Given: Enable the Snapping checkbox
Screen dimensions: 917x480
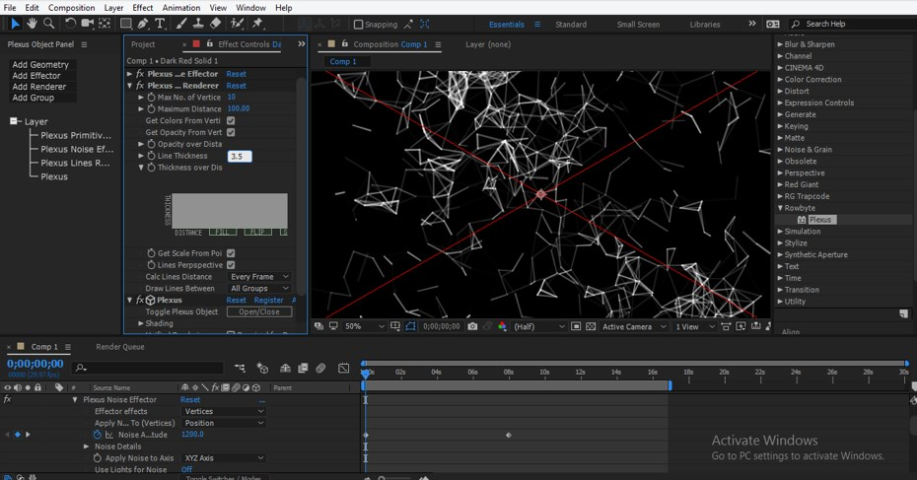Looking at the screenshot, I should (359, 24).
